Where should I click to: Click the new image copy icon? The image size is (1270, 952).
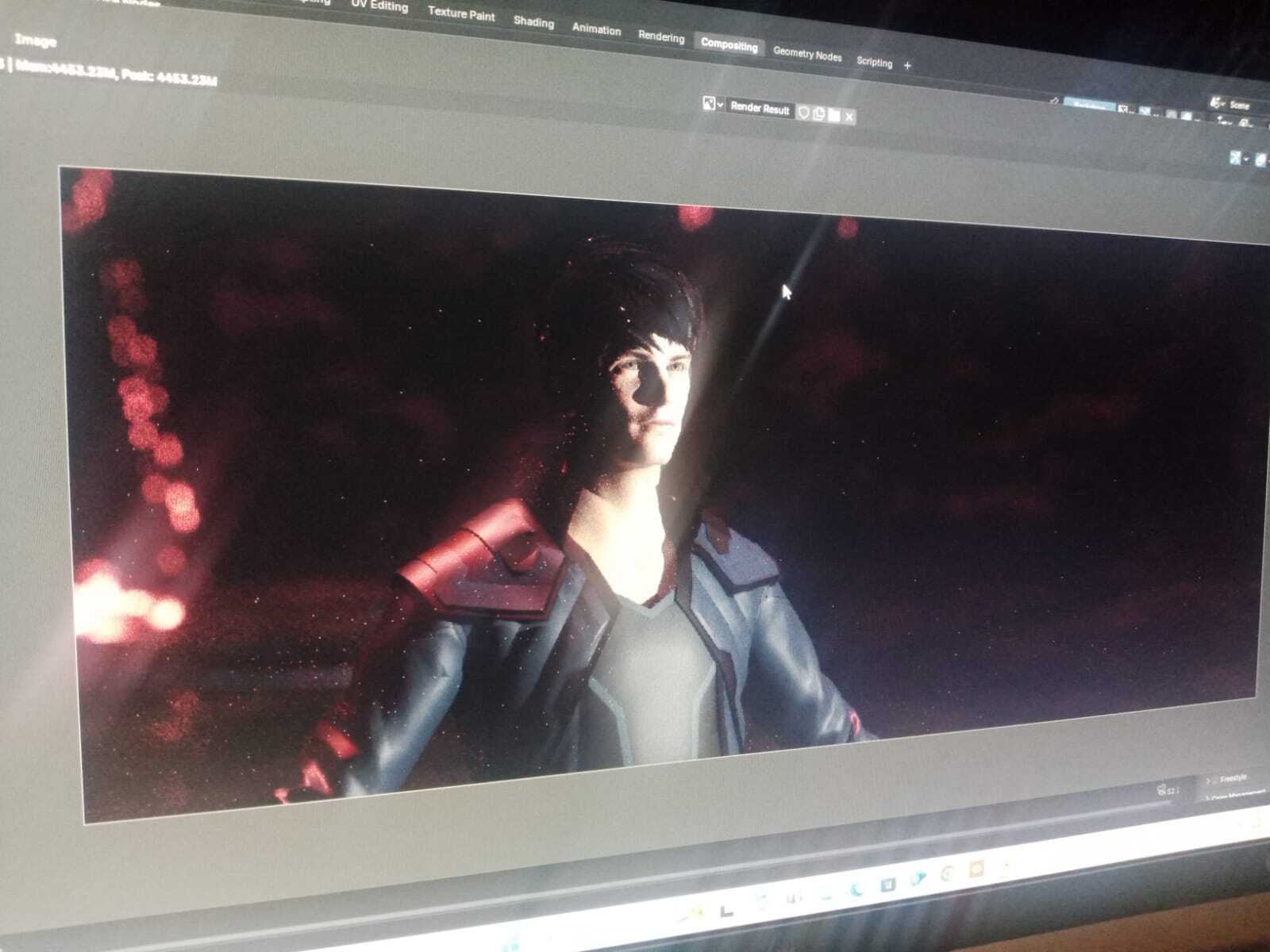[818, 114]
